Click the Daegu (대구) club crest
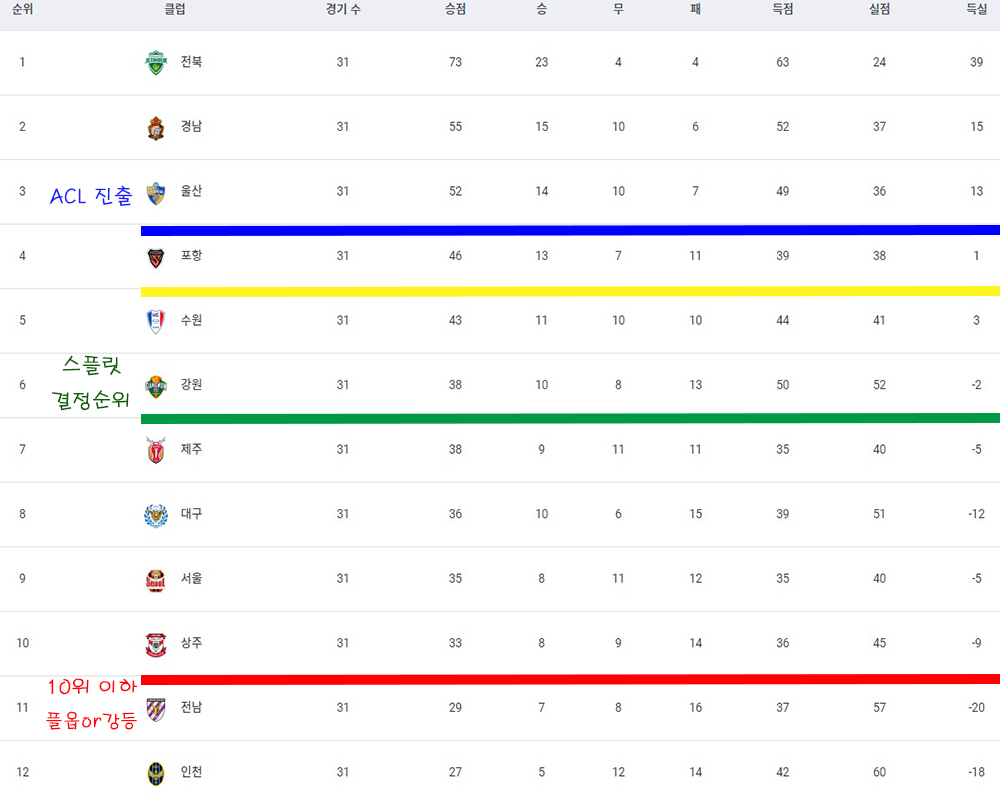 coord(156,515)
